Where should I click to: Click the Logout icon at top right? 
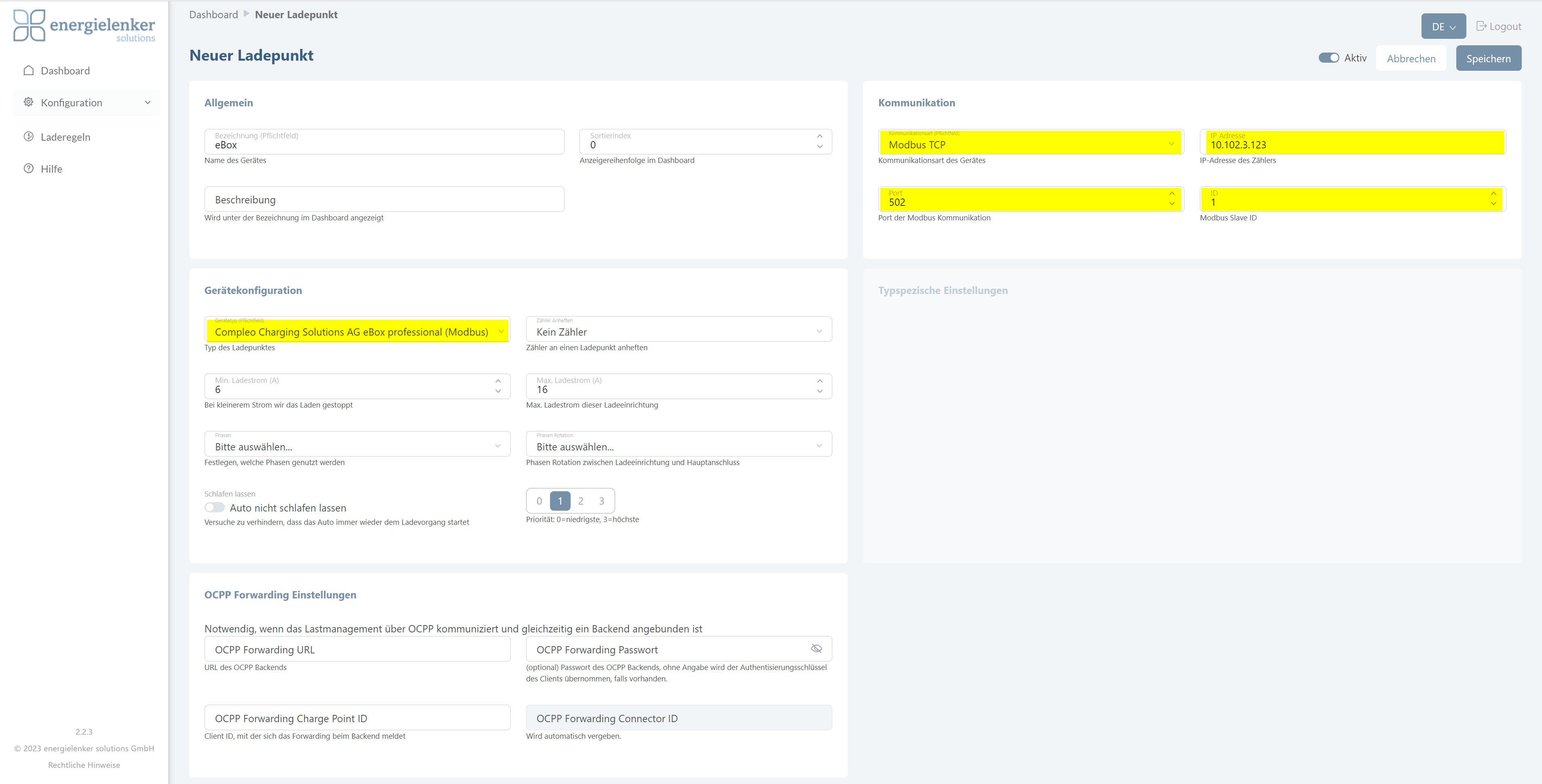click(1481, 26)
